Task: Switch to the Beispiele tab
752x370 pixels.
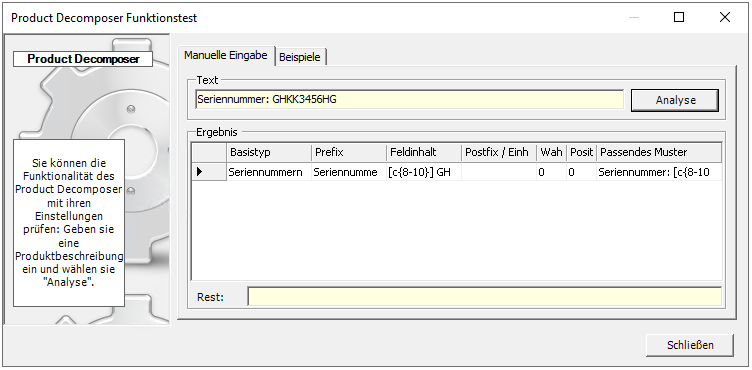Action: click(x=300, y=57)
